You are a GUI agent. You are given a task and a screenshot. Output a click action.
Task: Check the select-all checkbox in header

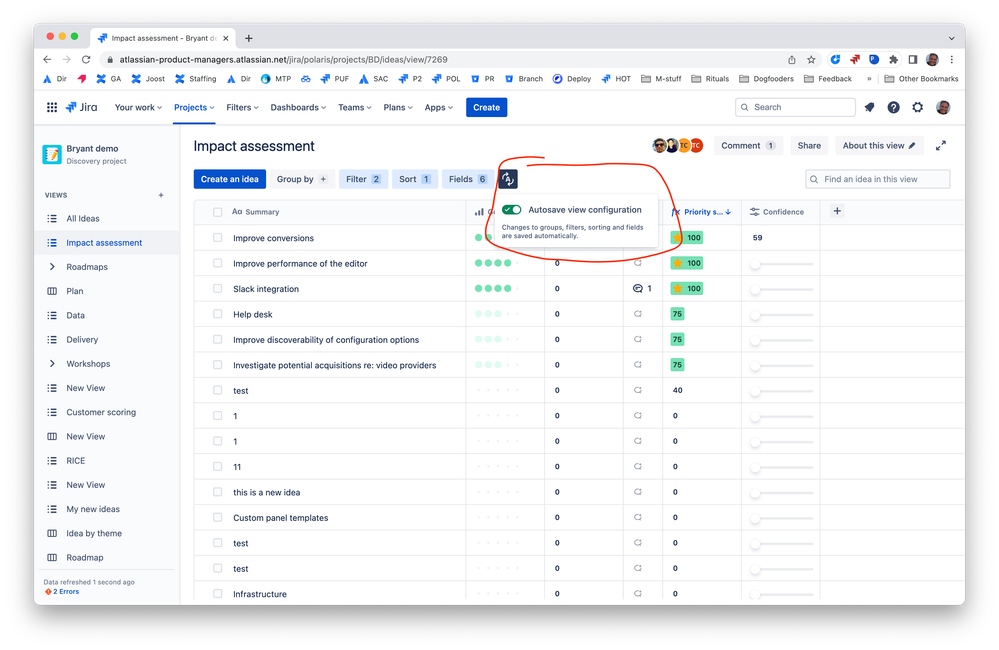pyautogui.click(x=217, y=212)
